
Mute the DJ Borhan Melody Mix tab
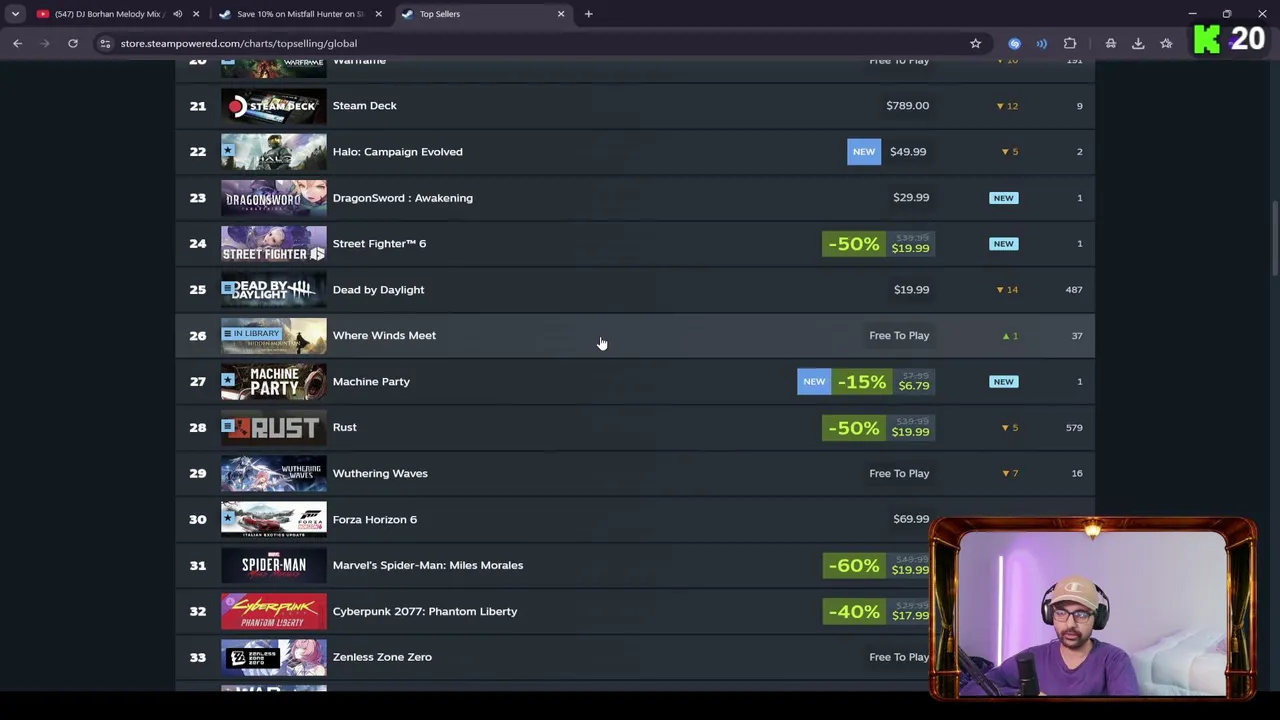pos(177,14)
